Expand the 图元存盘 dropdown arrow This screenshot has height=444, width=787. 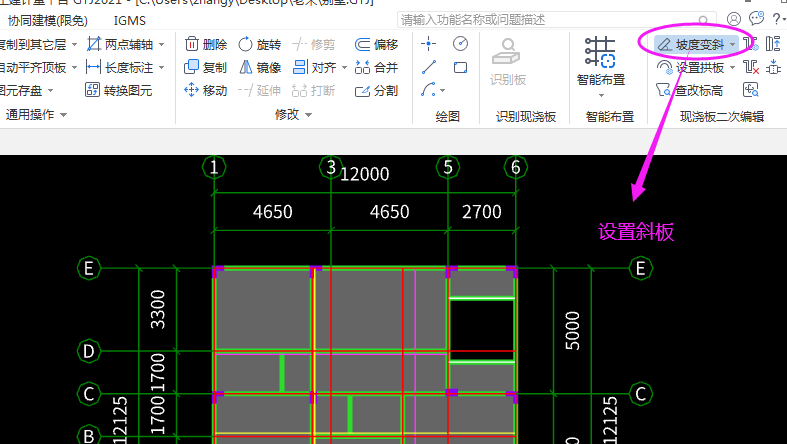(x=51, y=91)
